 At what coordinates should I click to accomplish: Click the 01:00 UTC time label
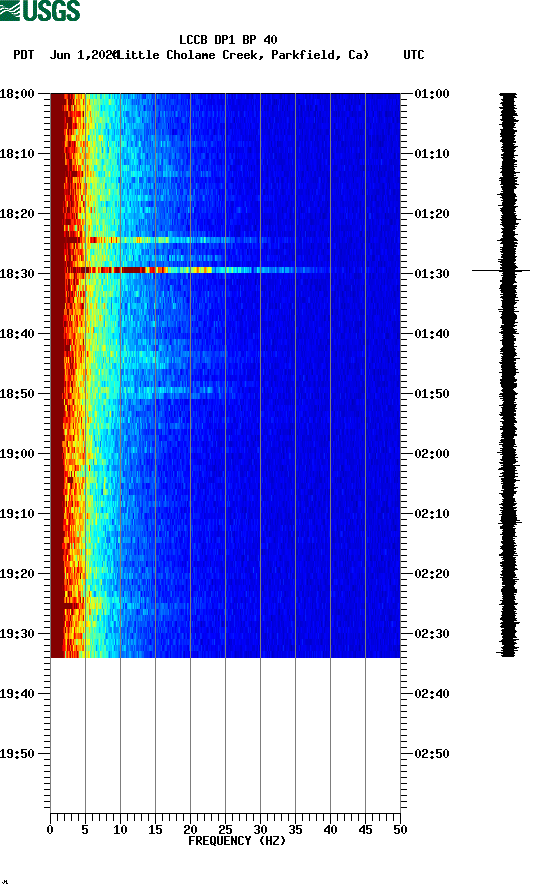point(432,93)
